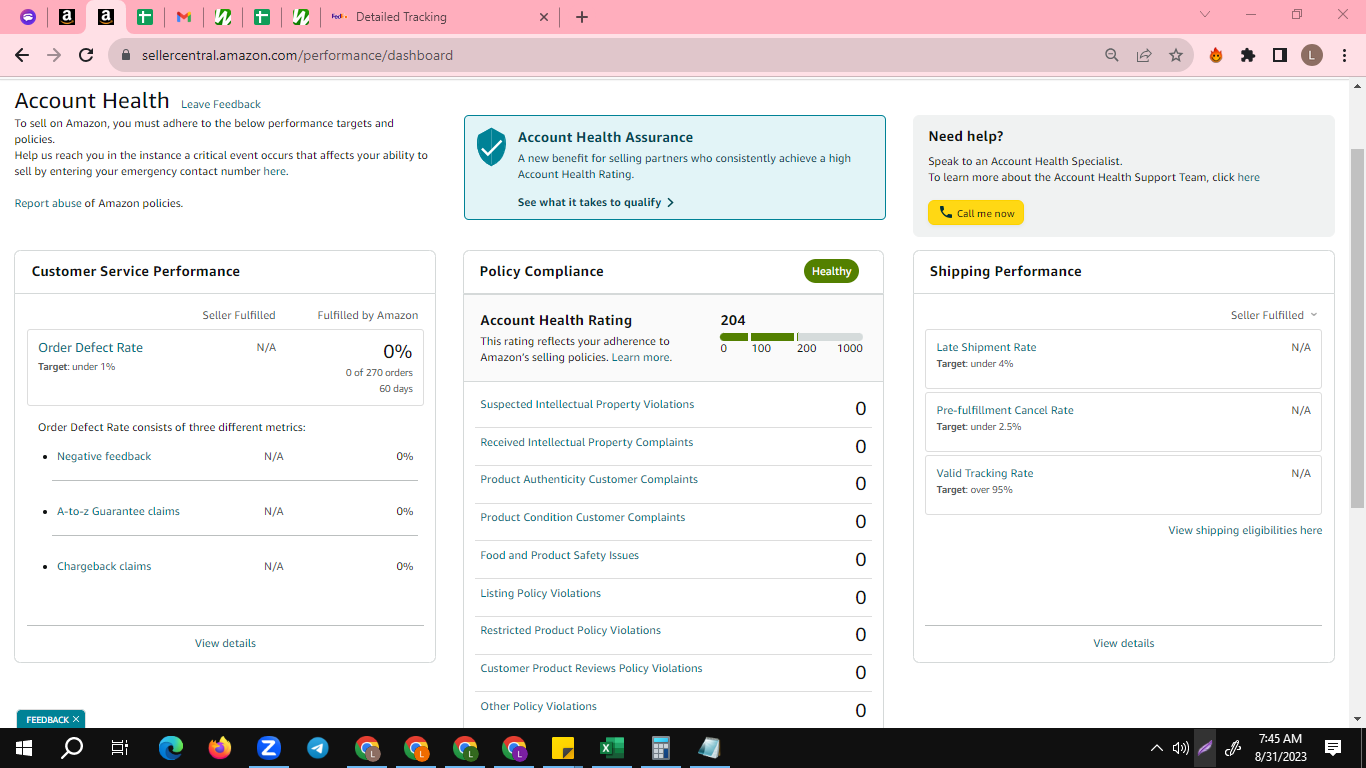Close the Detailed Tracking tab
This screenshot has height=768, width=1366.
tap(544, 17)
